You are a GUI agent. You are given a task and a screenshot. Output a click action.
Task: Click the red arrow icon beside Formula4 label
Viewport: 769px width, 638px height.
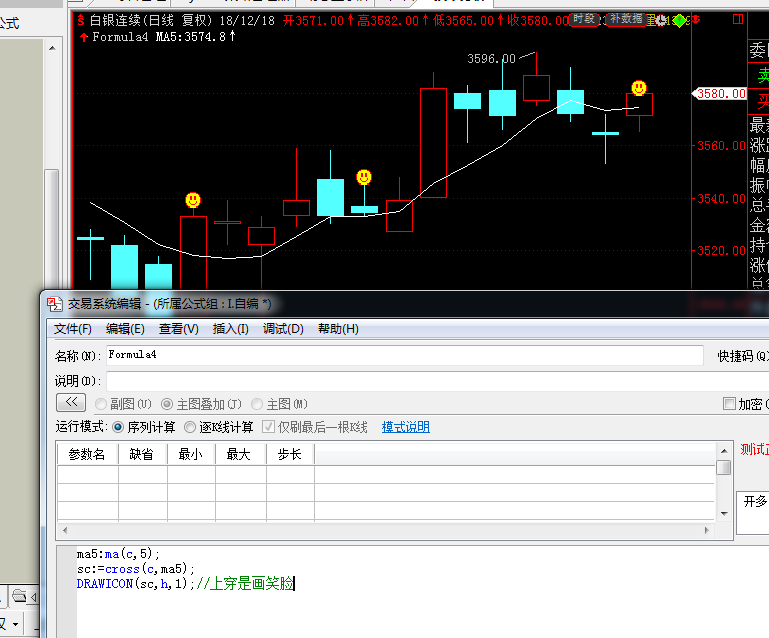[x=84, y=37]
